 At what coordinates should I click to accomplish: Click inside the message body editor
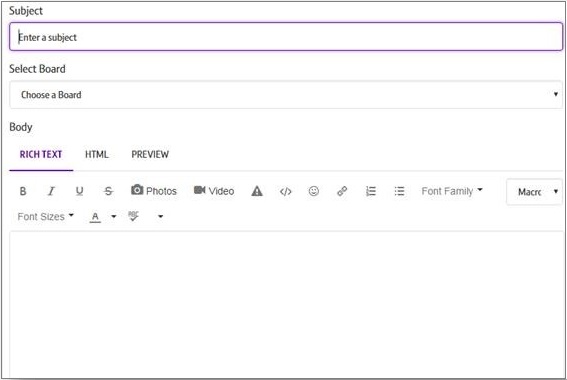[x=286, y=304]
